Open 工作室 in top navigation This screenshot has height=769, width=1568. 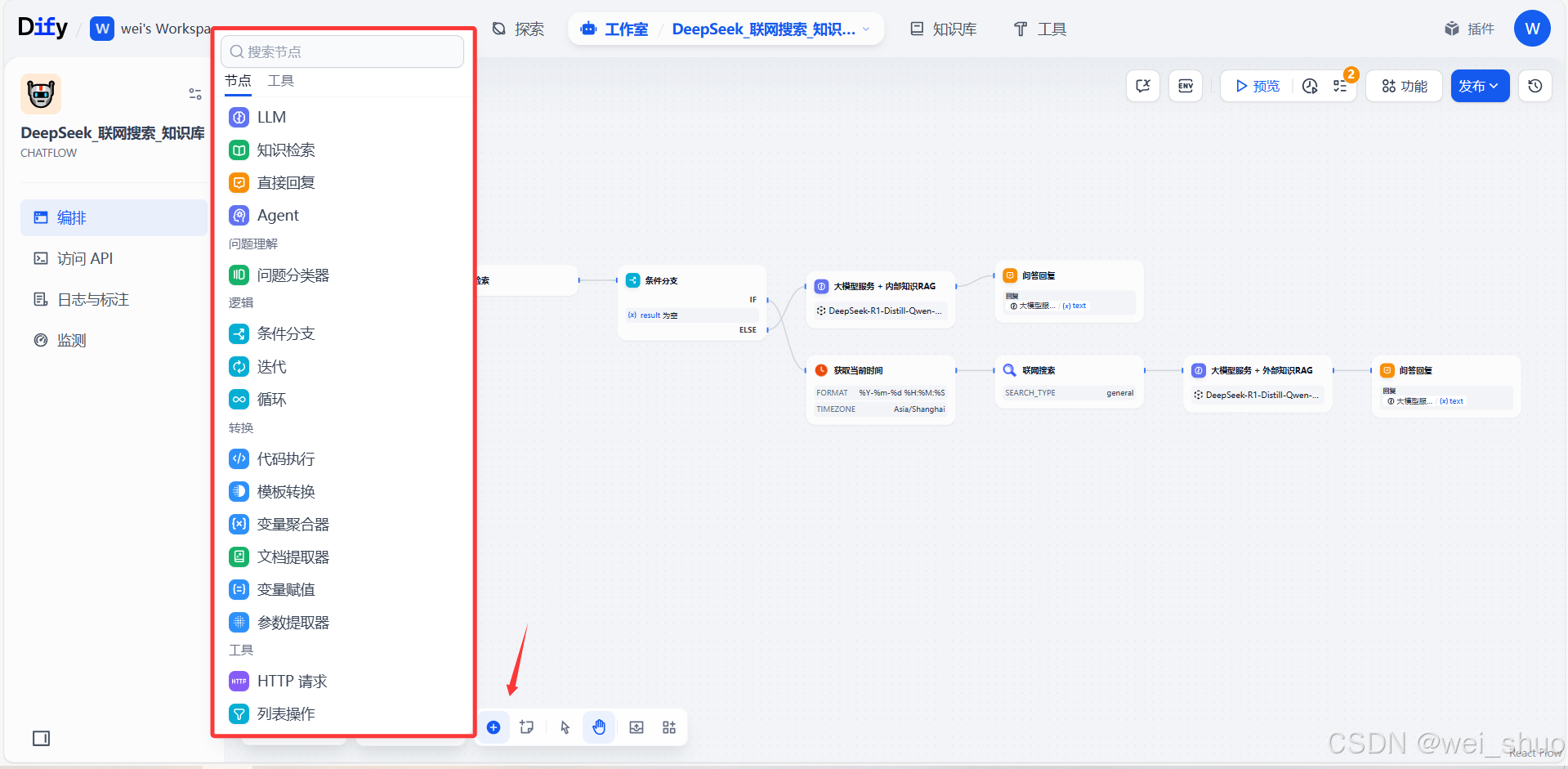tap(614, 29)
